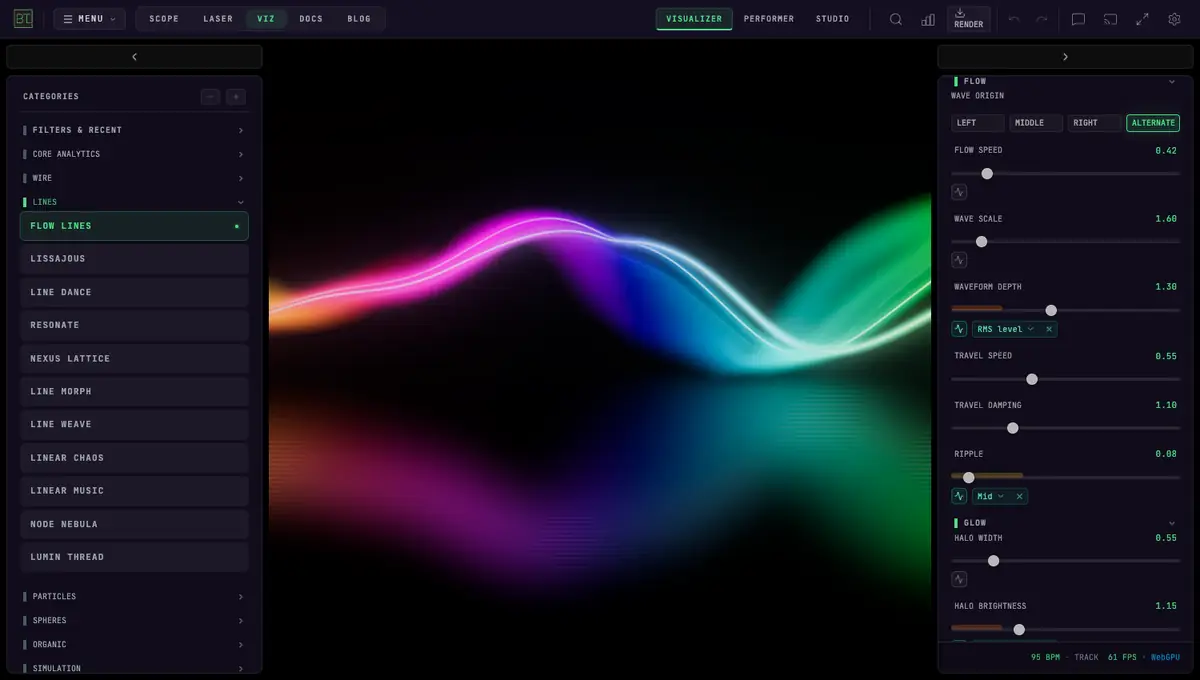The width and height of the screenshot is (1200, 680).
Task: Click the app logo icon at top left
Action: click(x=23, y=19)
